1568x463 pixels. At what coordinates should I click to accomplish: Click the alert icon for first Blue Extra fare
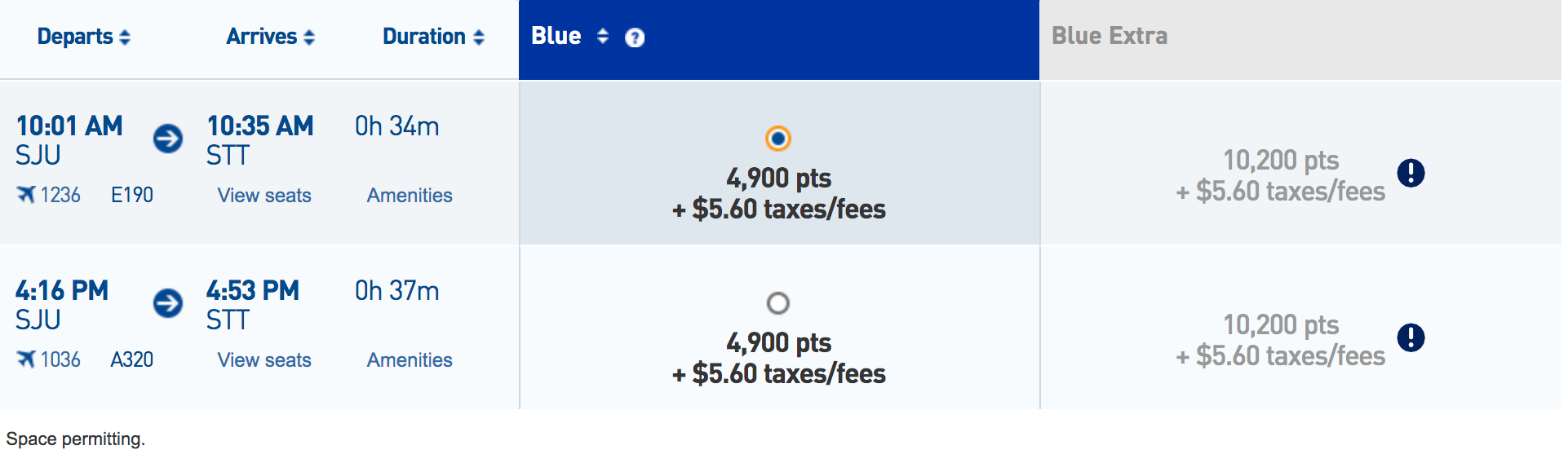pos(1411,173)
